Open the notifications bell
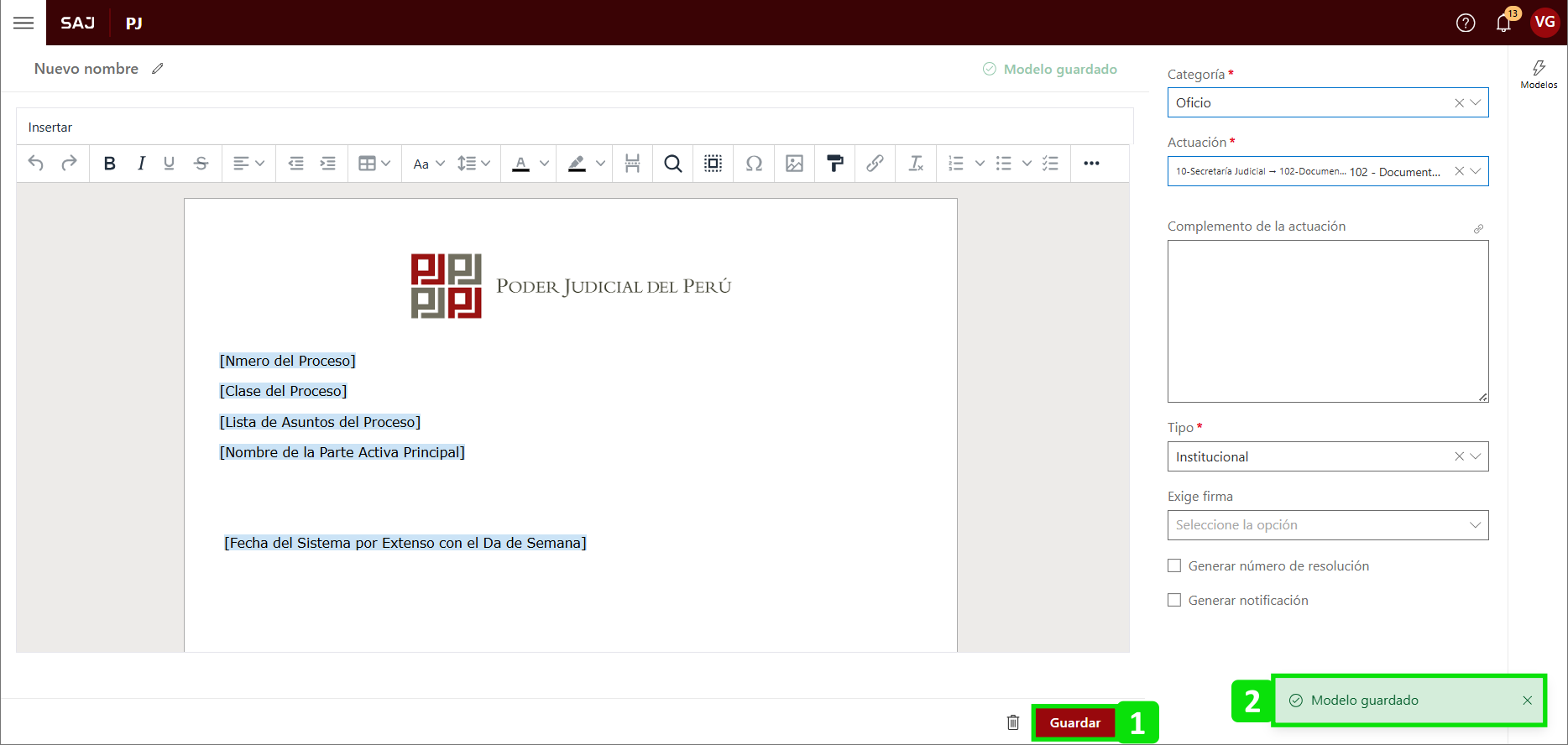This screenshot has height=745, width=1568. (1503, 23)
